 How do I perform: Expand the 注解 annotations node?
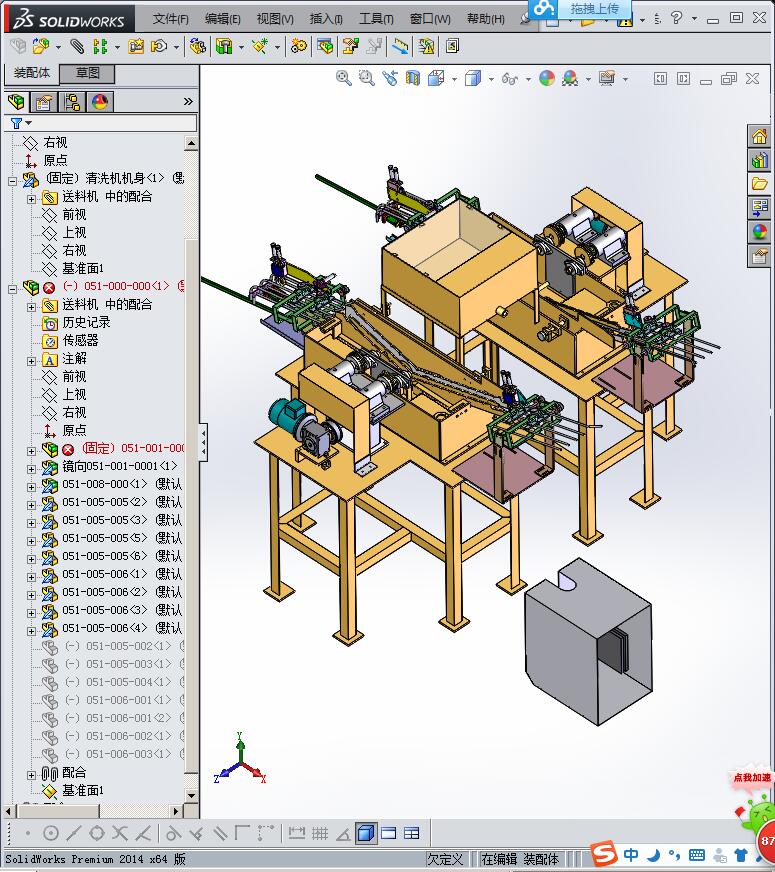(x=31, y=361)
